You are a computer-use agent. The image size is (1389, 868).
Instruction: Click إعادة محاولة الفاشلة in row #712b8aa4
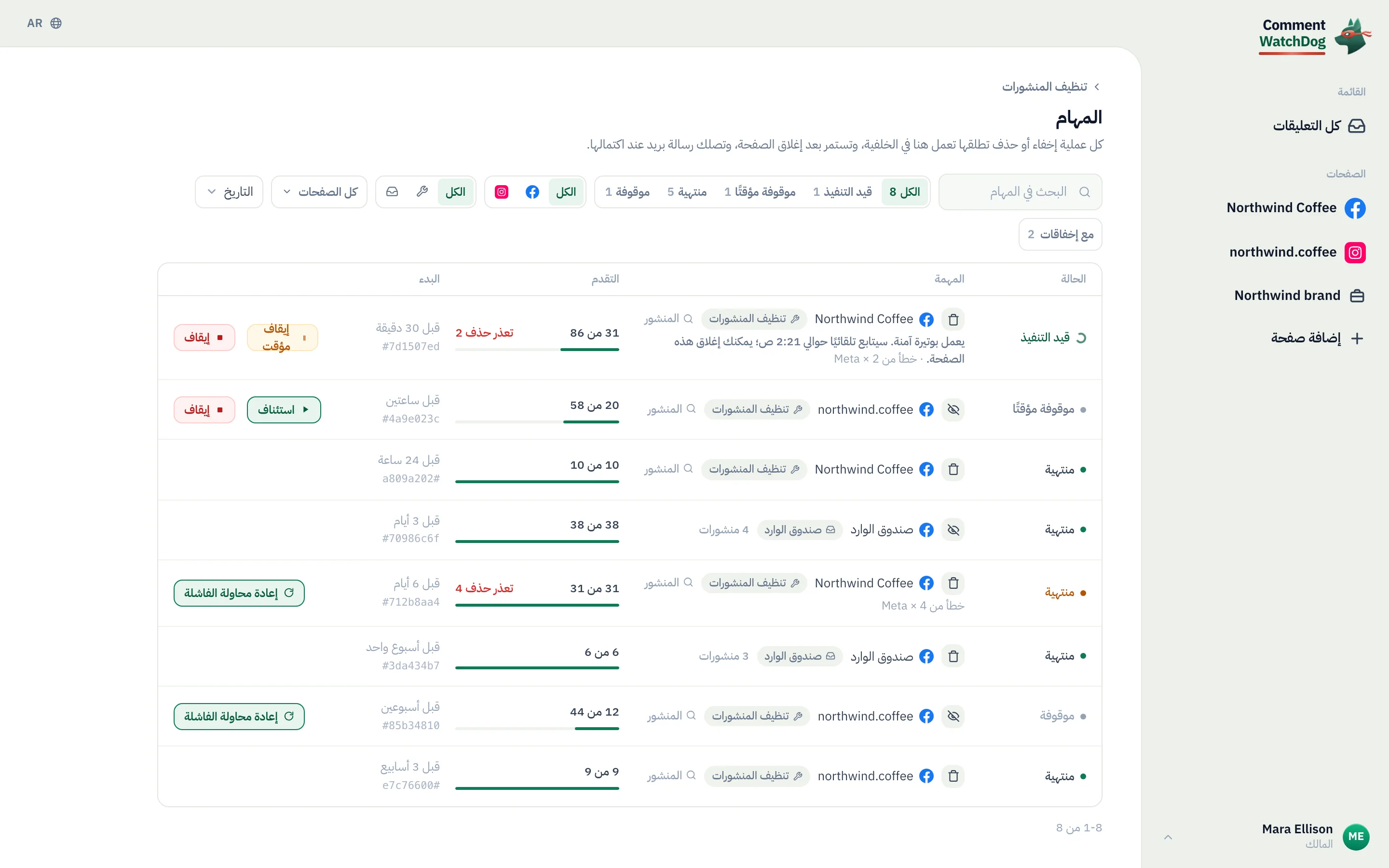coord(239,593)
